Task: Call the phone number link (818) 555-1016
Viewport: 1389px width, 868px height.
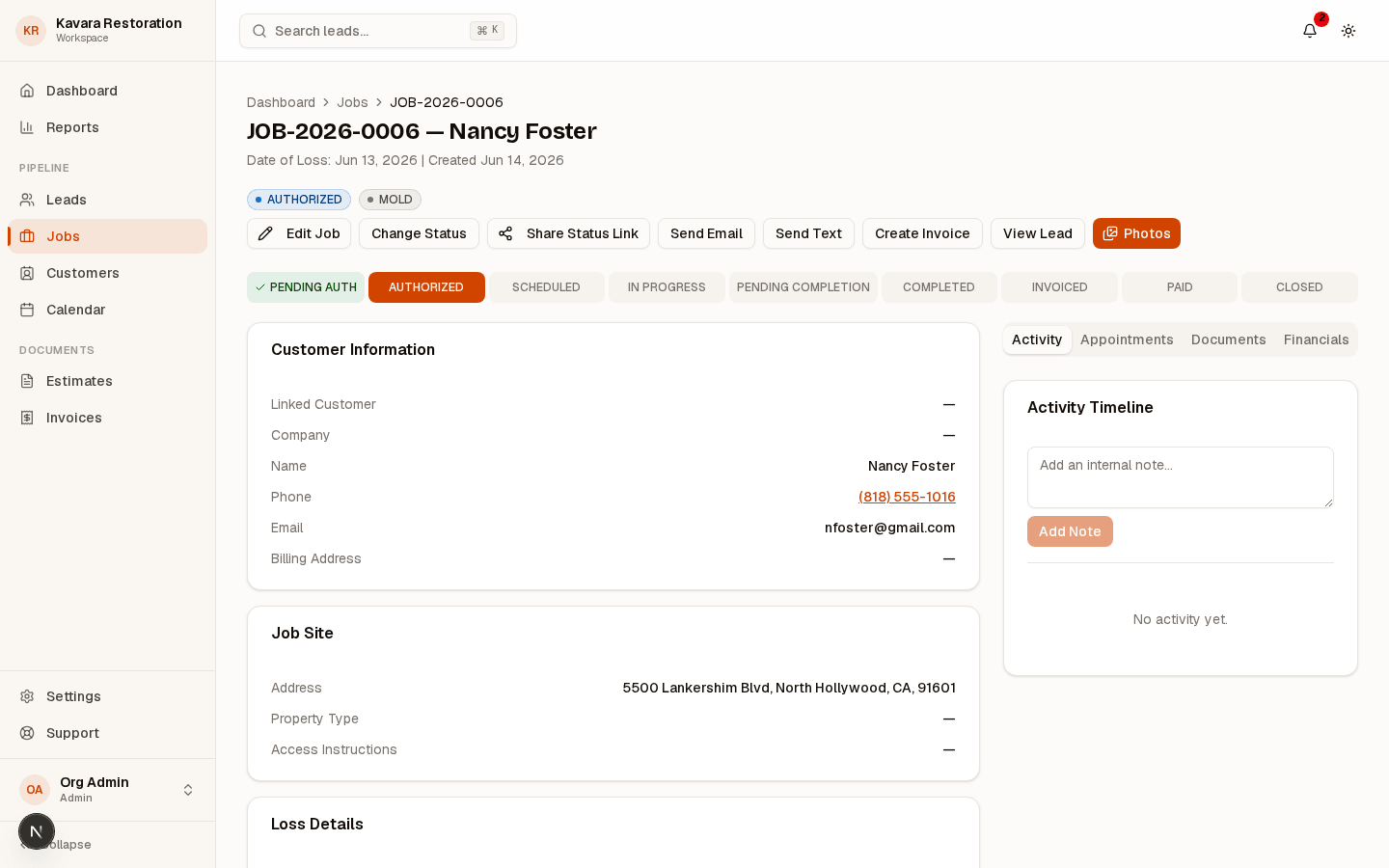Action: tap(907, 497)
